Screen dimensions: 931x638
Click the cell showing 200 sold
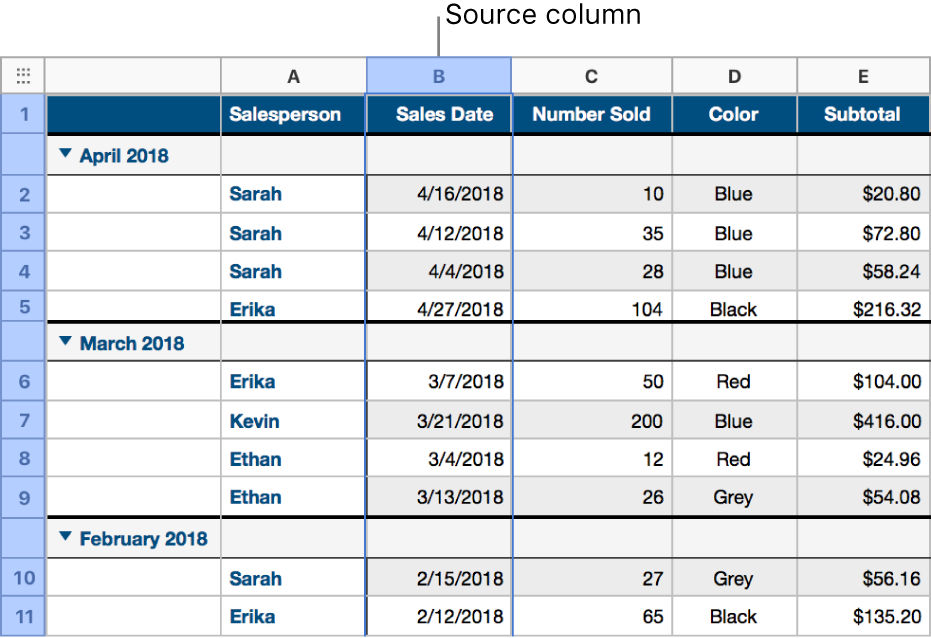click(591, 421)
